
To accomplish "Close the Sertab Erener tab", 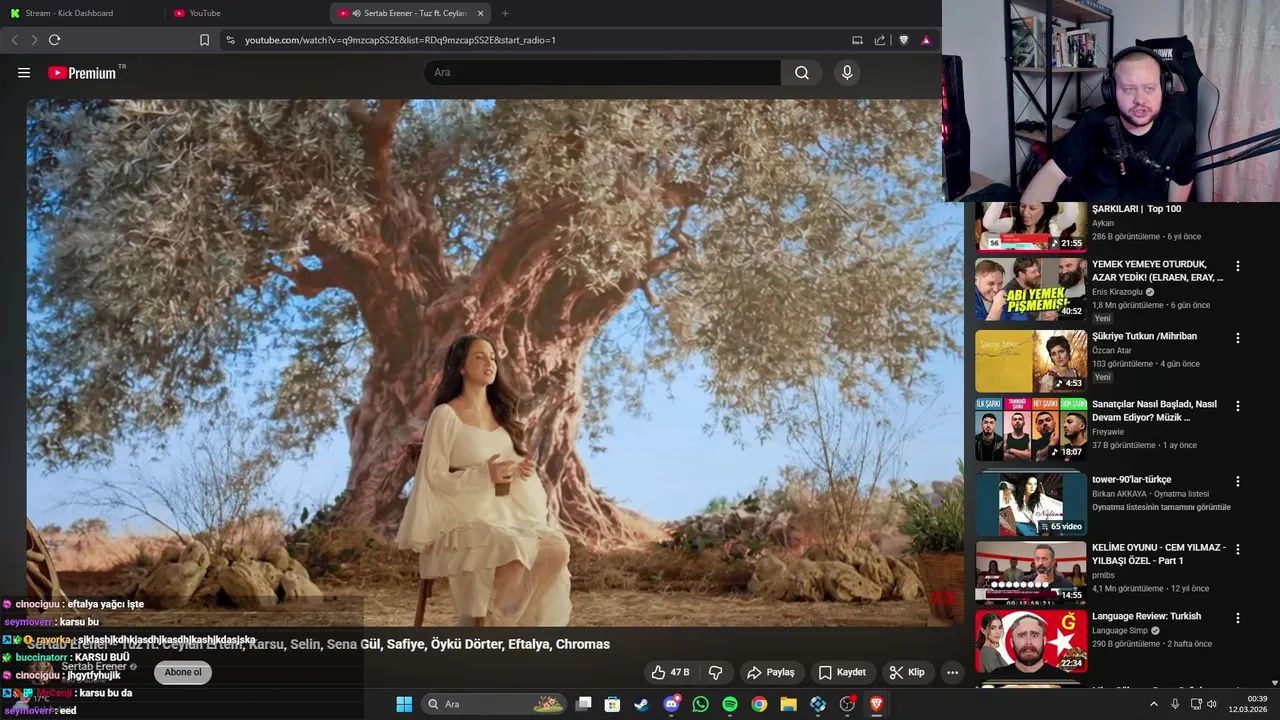I will click(x=480, y=13).
